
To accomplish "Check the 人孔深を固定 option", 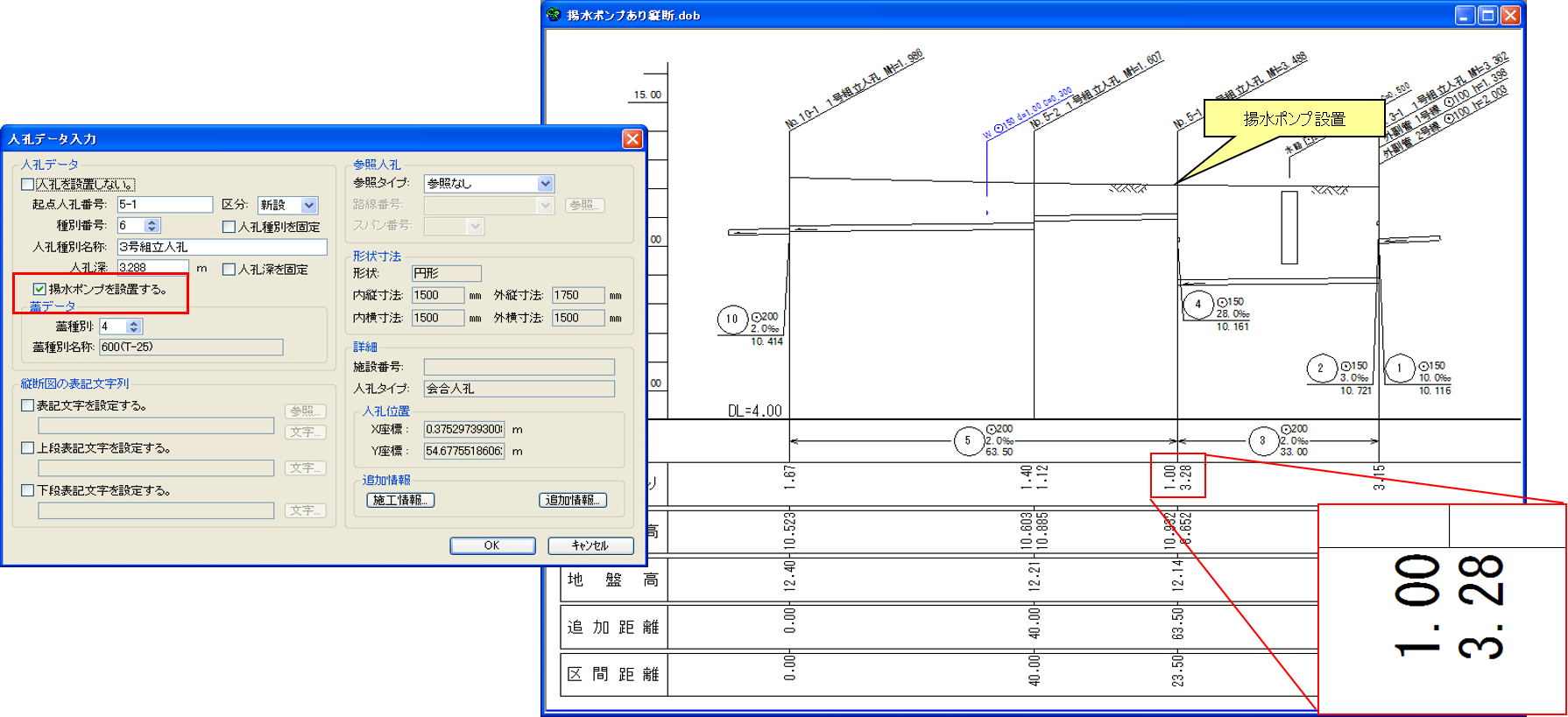I will pyautogui.click(x=230, y=270).
